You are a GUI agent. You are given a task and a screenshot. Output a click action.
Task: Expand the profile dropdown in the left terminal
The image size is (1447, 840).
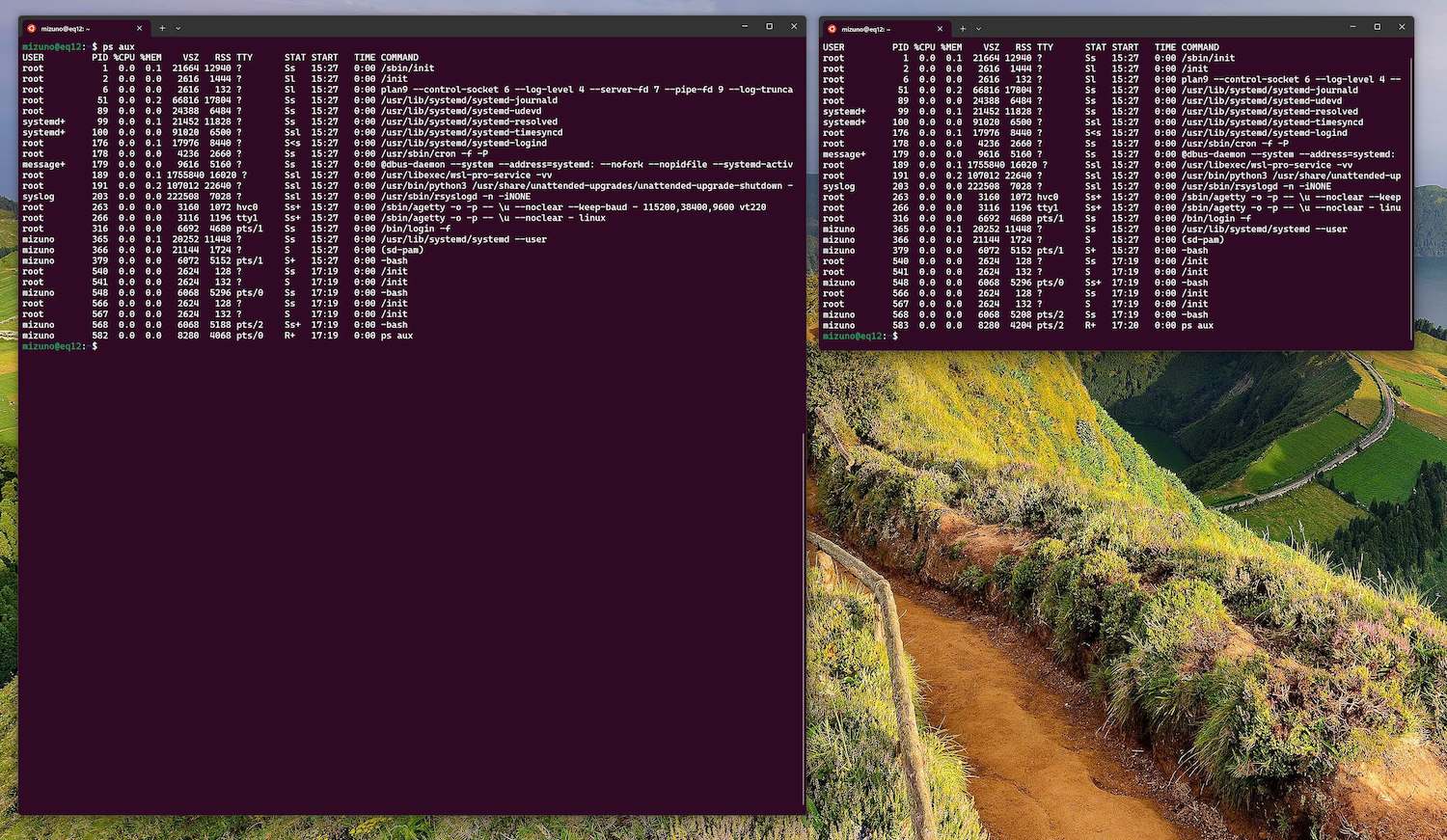pos(177,28)
